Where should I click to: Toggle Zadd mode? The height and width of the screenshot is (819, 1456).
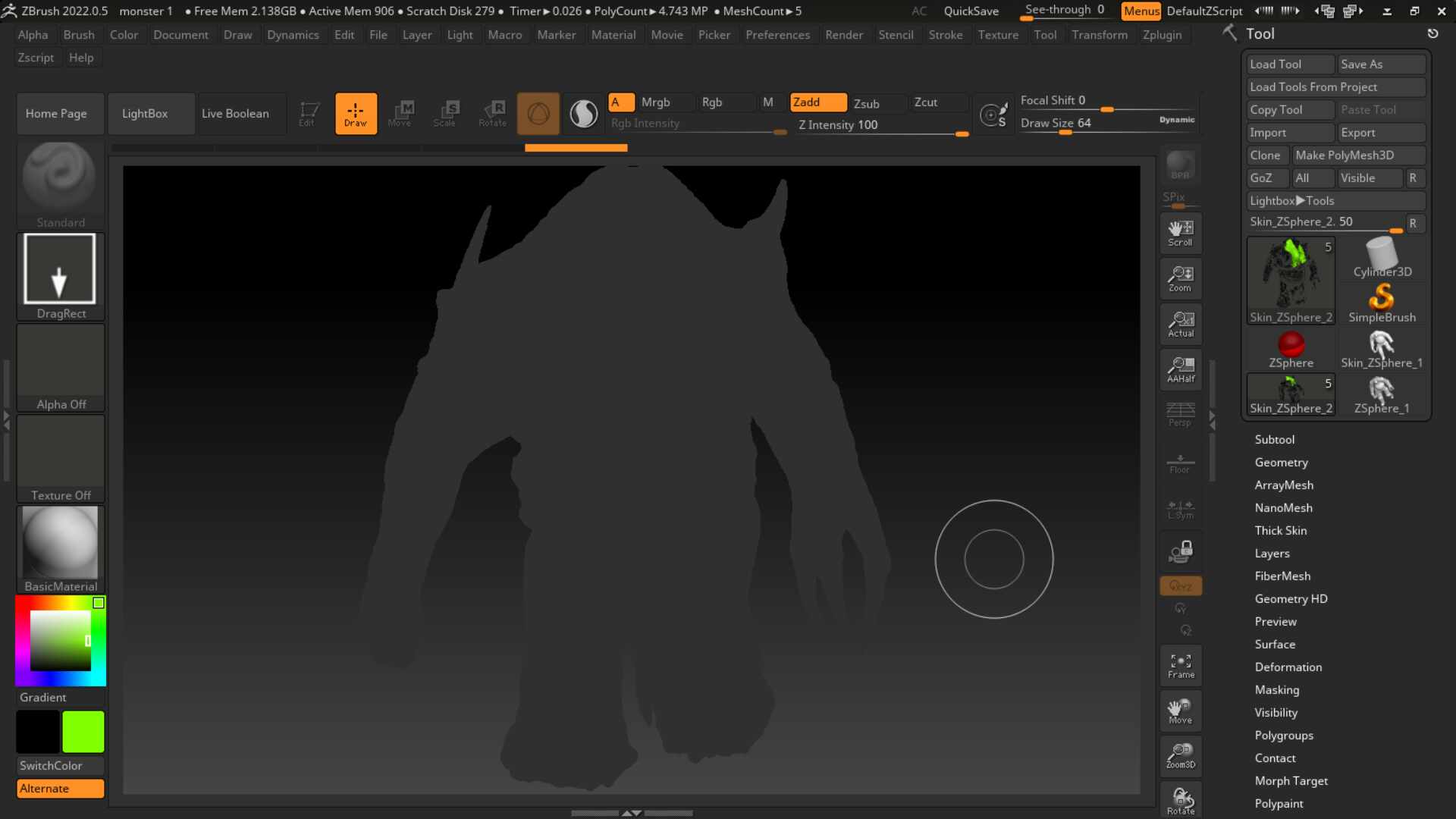(x=818, y=102)
